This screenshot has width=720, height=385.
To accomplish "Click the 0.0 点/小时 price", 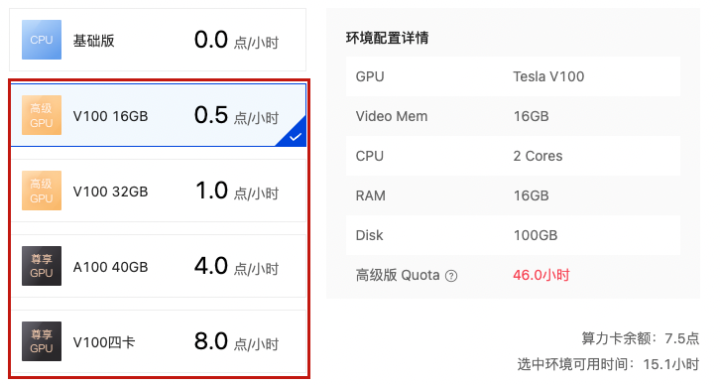I will click(236, 40).
